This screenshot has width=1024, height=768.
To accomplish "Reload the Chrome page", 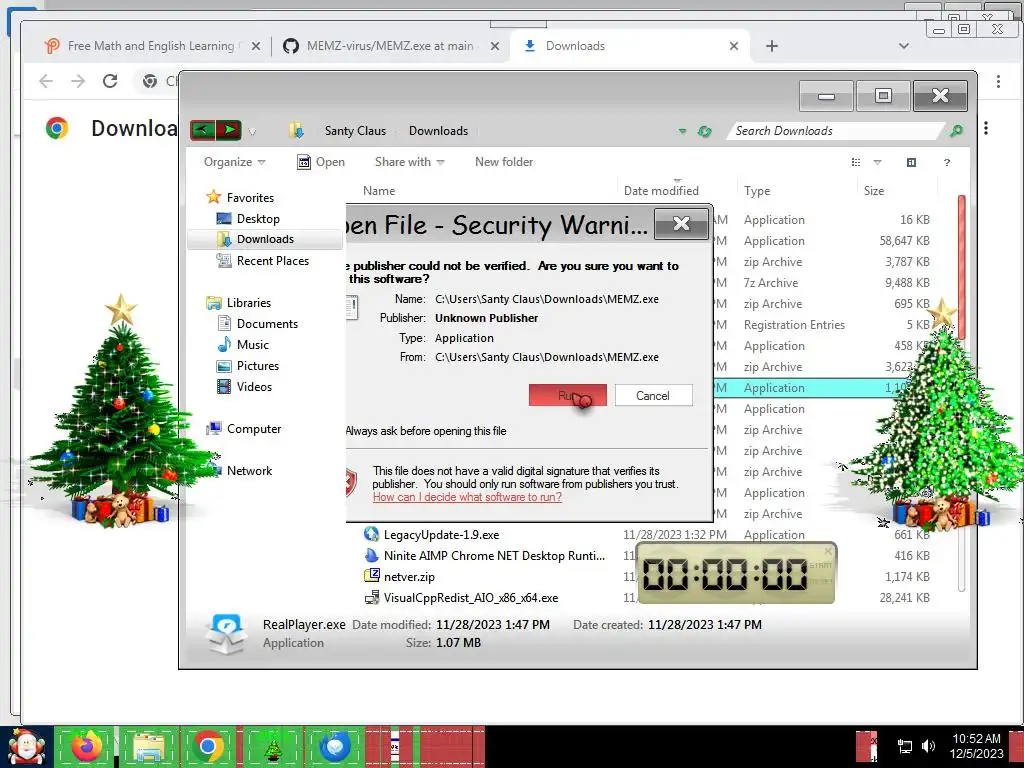I will coord(110,80).
